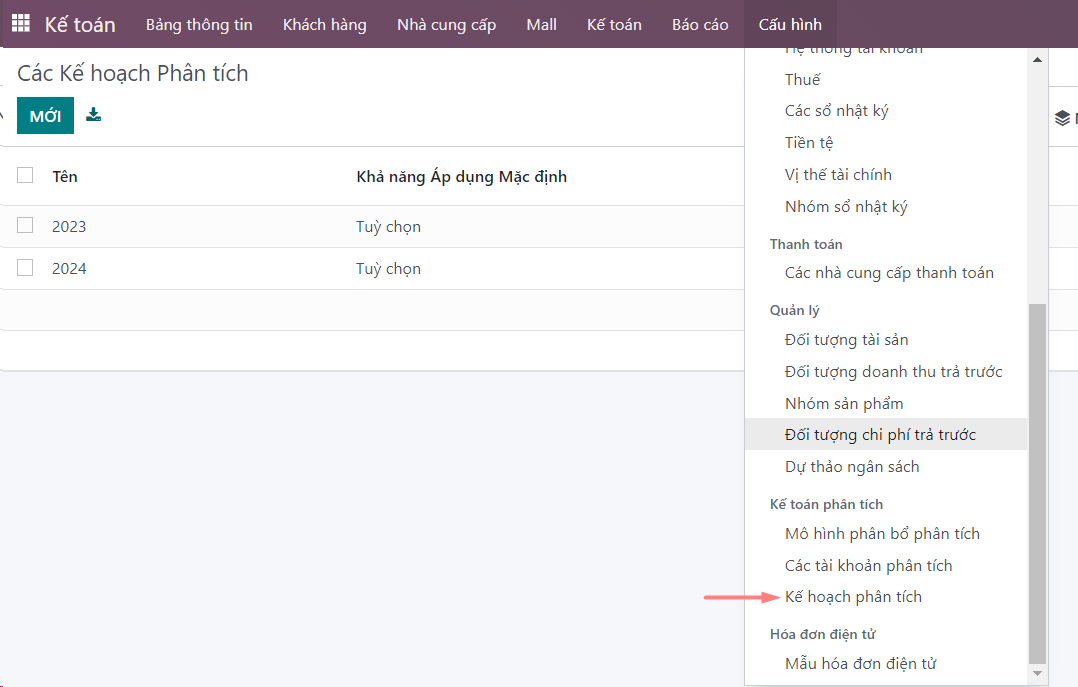
Task: Click the menu scrollbar down arrow
Action: point(1037,673)
